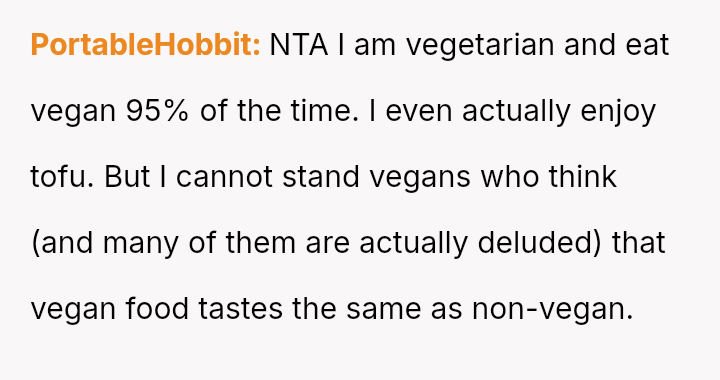Click the word But

pos(127,177)
